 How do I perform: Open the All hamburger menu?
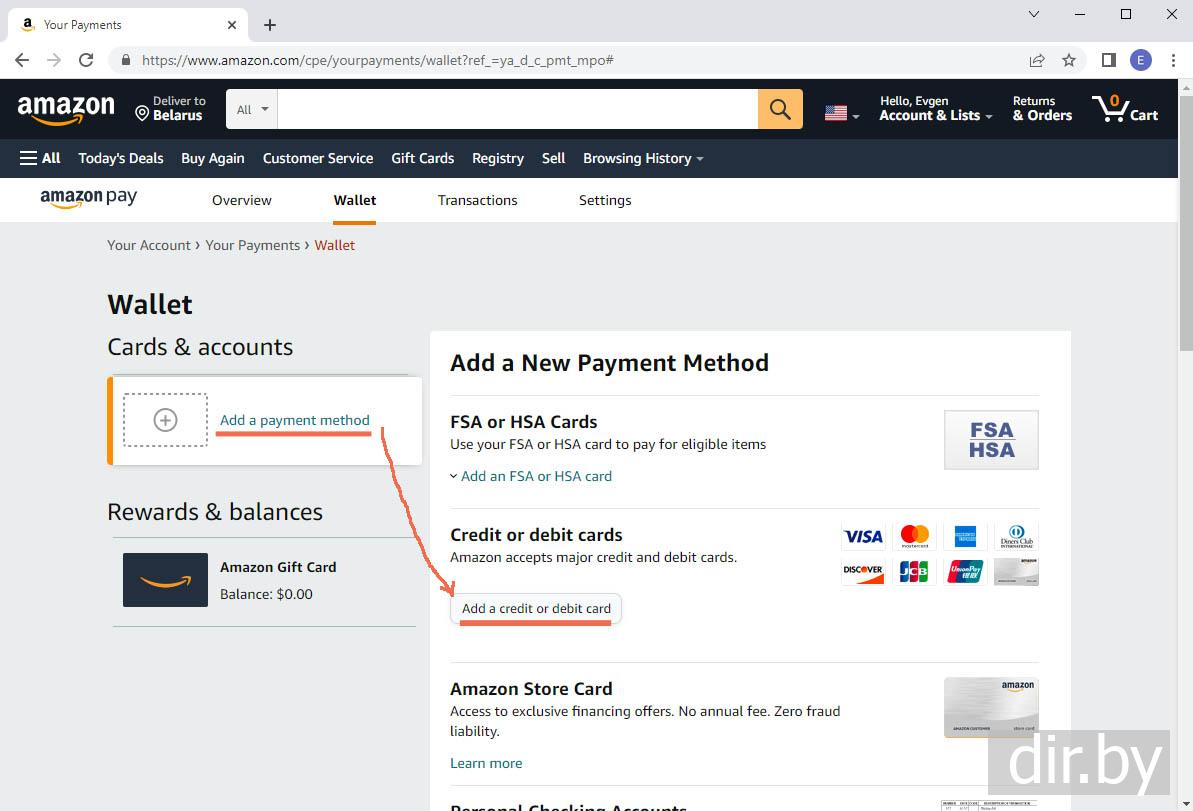(40, 158)
